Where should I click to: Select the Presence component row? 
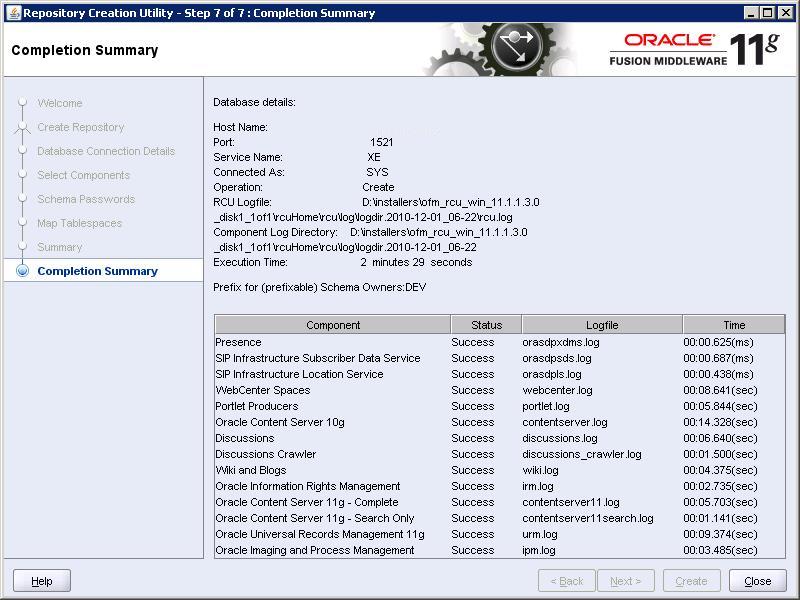pos(499,342)
